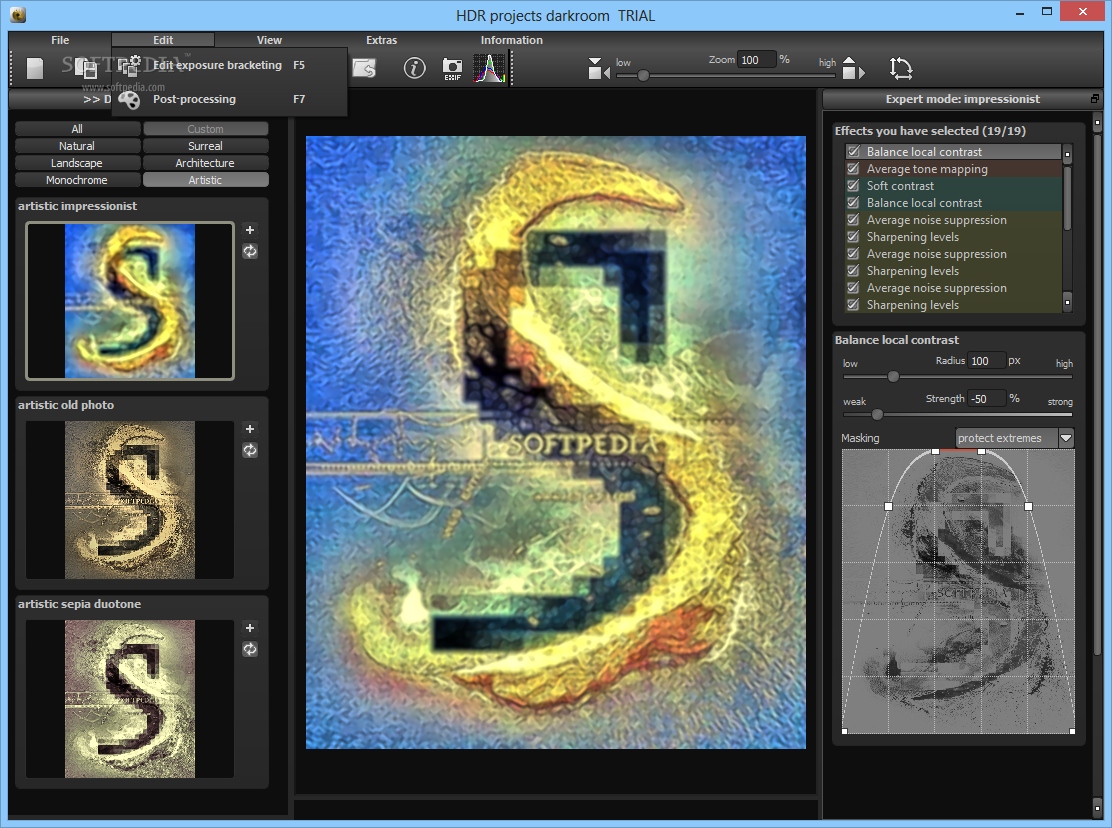Toggle first Sharpening levels checkbox
The image size is (1112, 828).
(854, 237)
